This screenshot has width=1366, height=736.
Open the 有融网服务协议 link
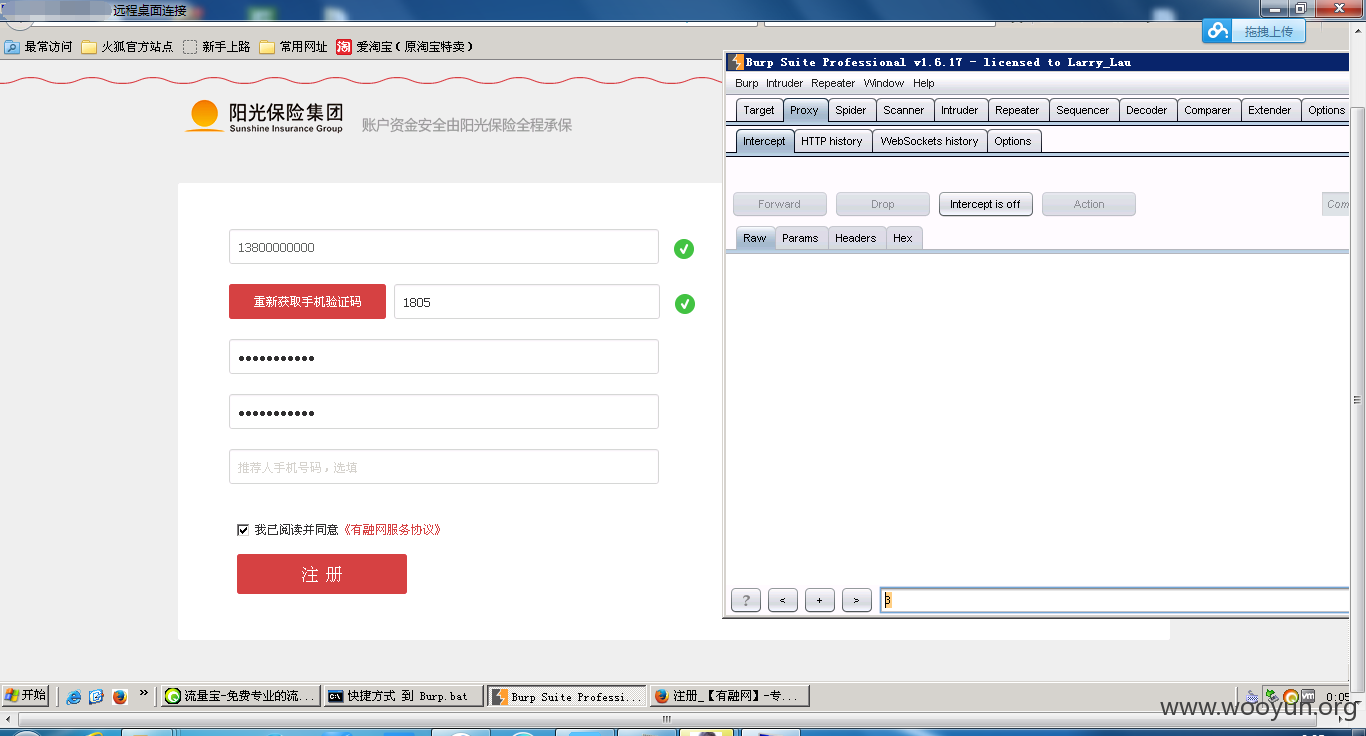point(392,530)
